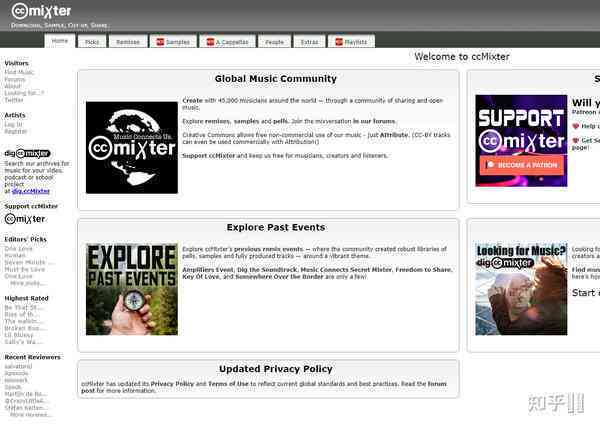Open Sally's Wa... in Highest Rated
The width and height of the screenshot is (600, 425).
(23, 342)
